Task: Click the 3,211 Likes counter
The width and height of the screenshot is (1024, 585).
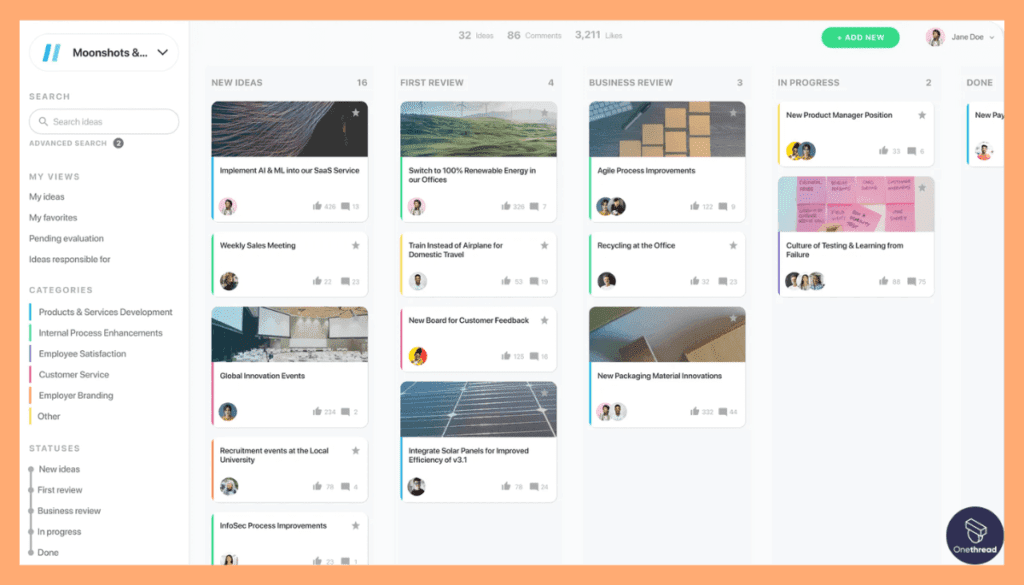Action: pos(598,35)
